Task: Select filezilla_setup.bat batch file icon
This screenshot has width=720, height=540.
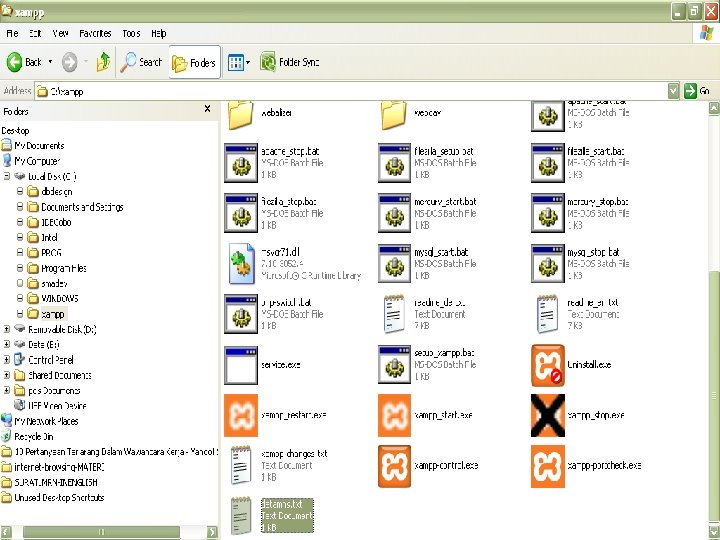Action: point(394,163)
